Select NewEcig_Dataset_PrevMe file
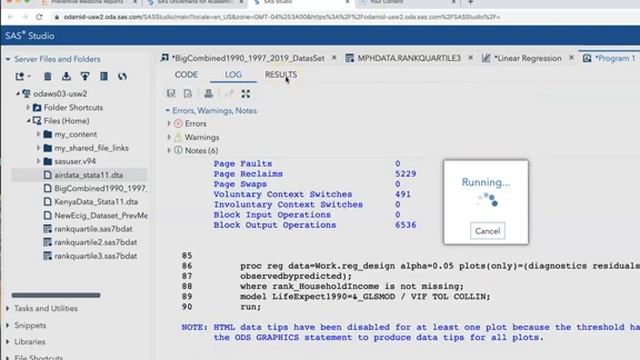The image size is (640, 360). point(101,215)
